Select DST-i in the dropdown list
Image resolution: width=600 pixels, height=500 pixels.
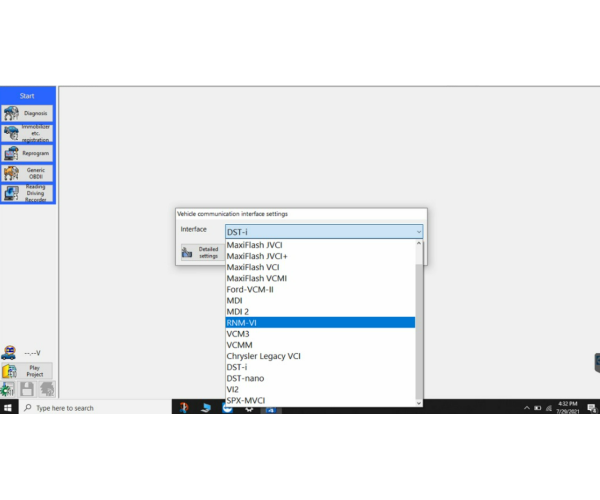pos(320,367)
